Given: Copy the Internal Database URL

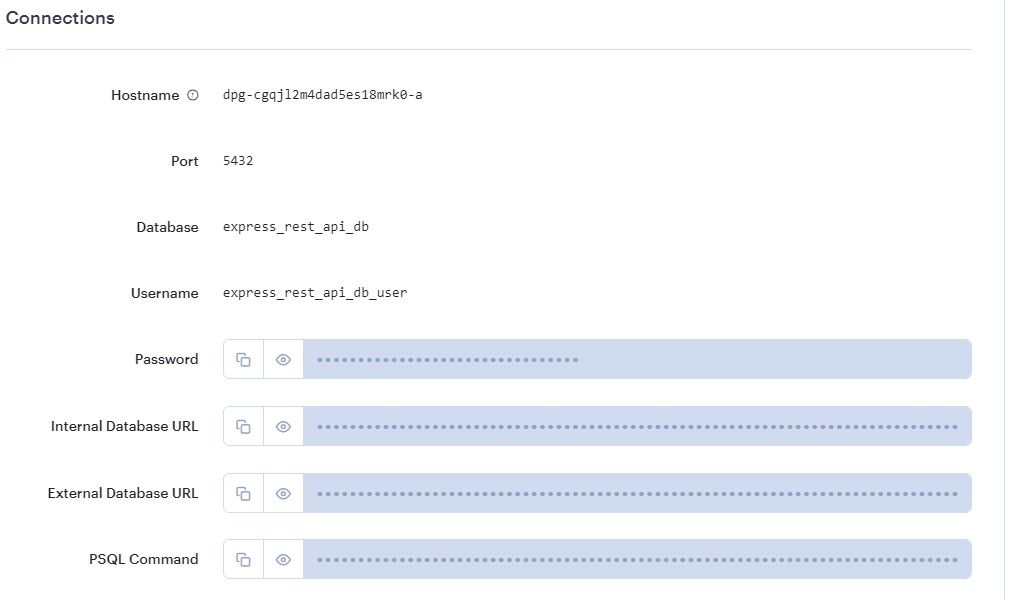Looking at the screenshot, I should pos(242,425).
